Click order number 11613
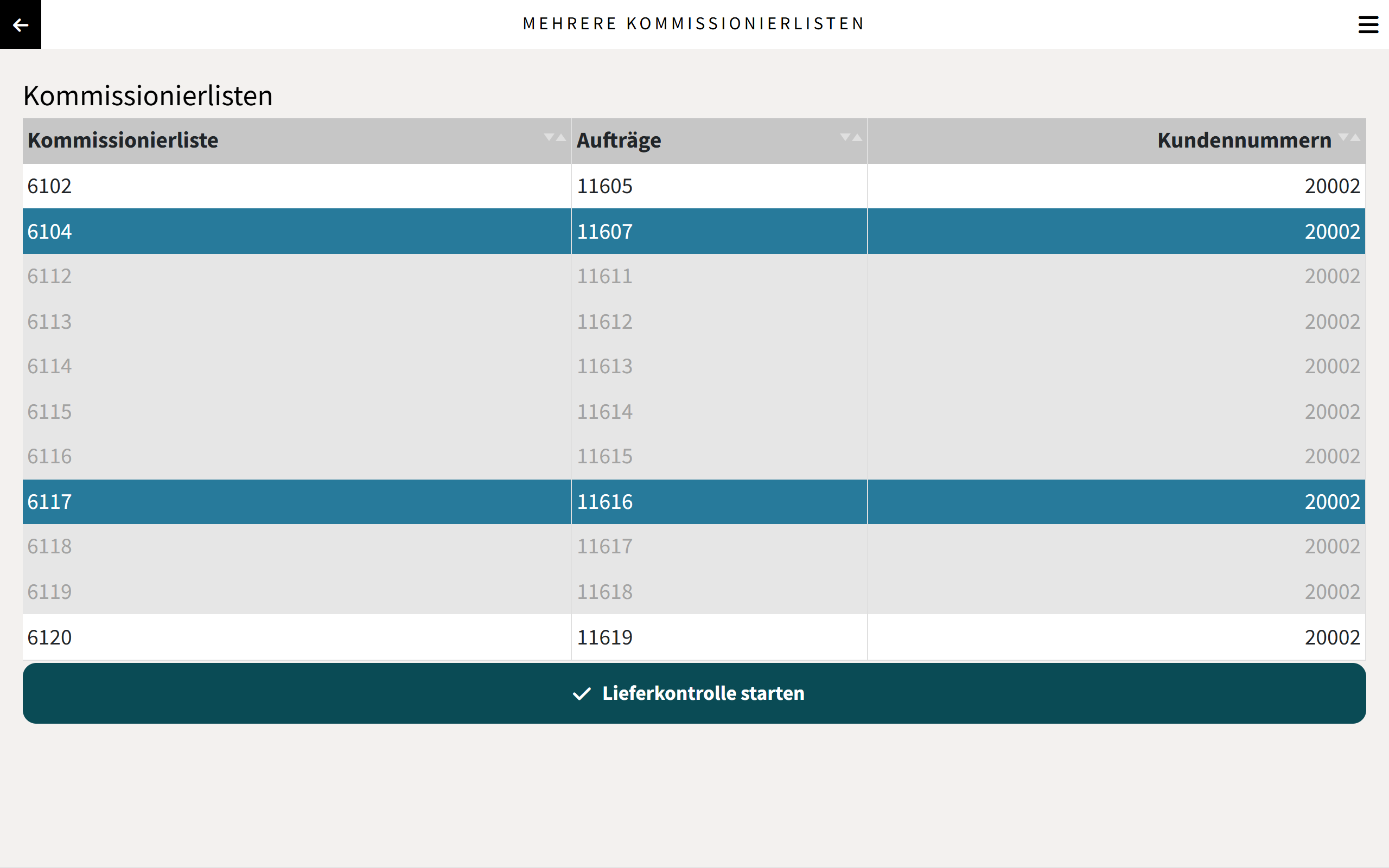Image resolution: width=1389 pixels, height=868 pixels. click(x=604, y=366)
